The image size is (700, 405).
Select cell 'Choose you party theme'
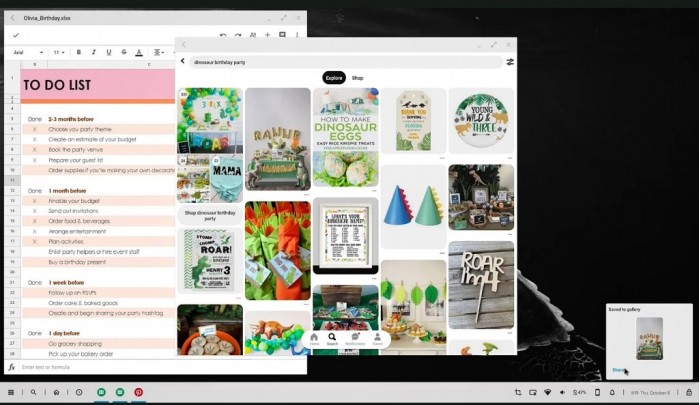click(80, 129)
